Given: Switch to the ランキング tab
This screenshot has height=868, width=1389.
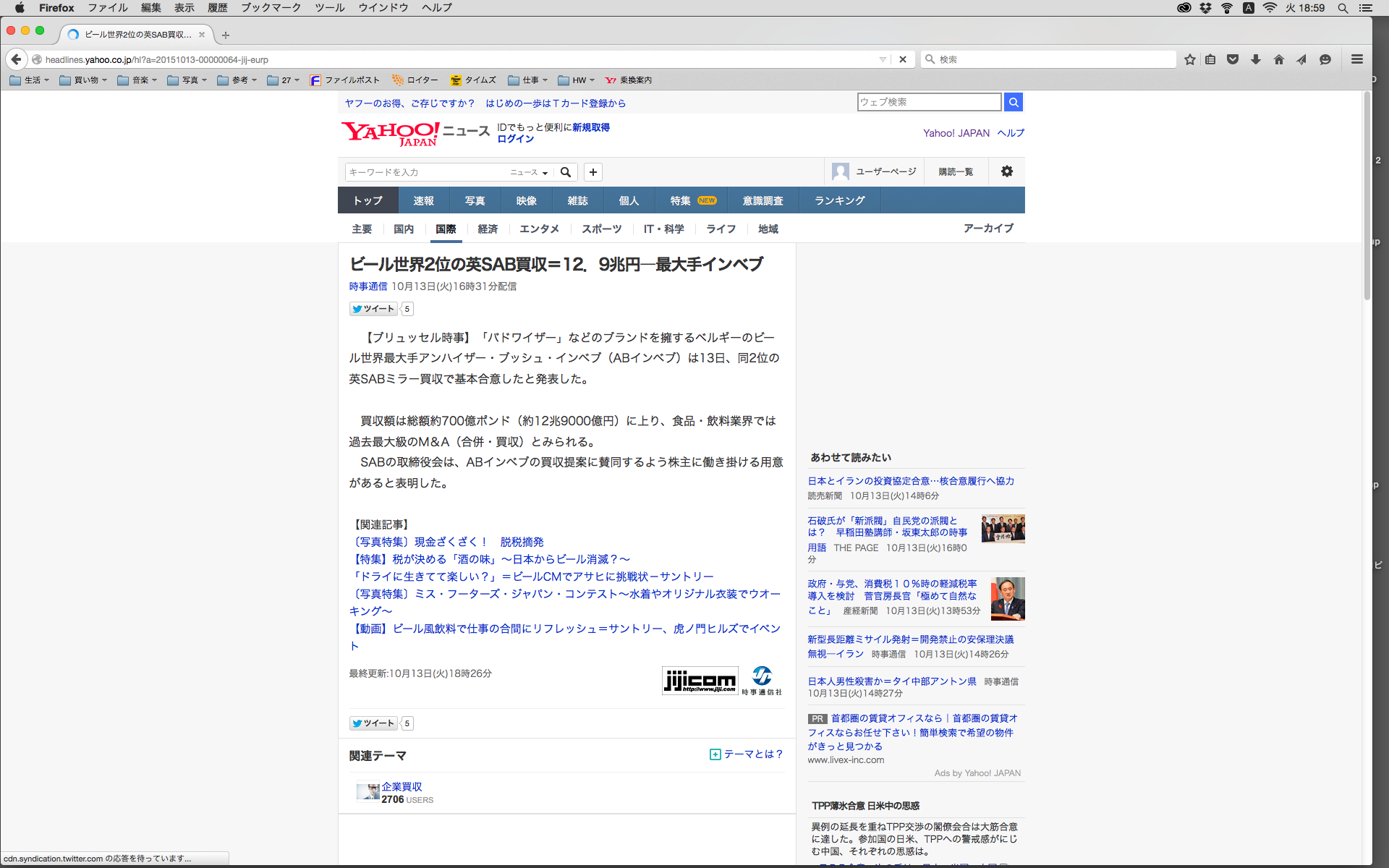Looking at the screenshot, I should [x=839, y=200].
